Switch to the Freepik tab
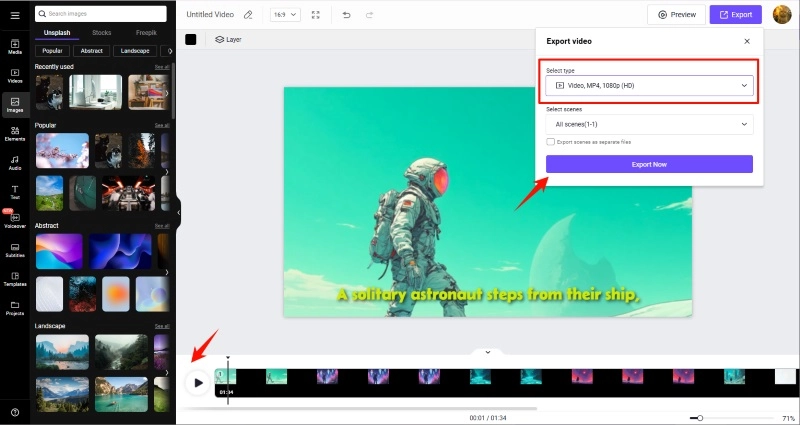 (146, 33)
